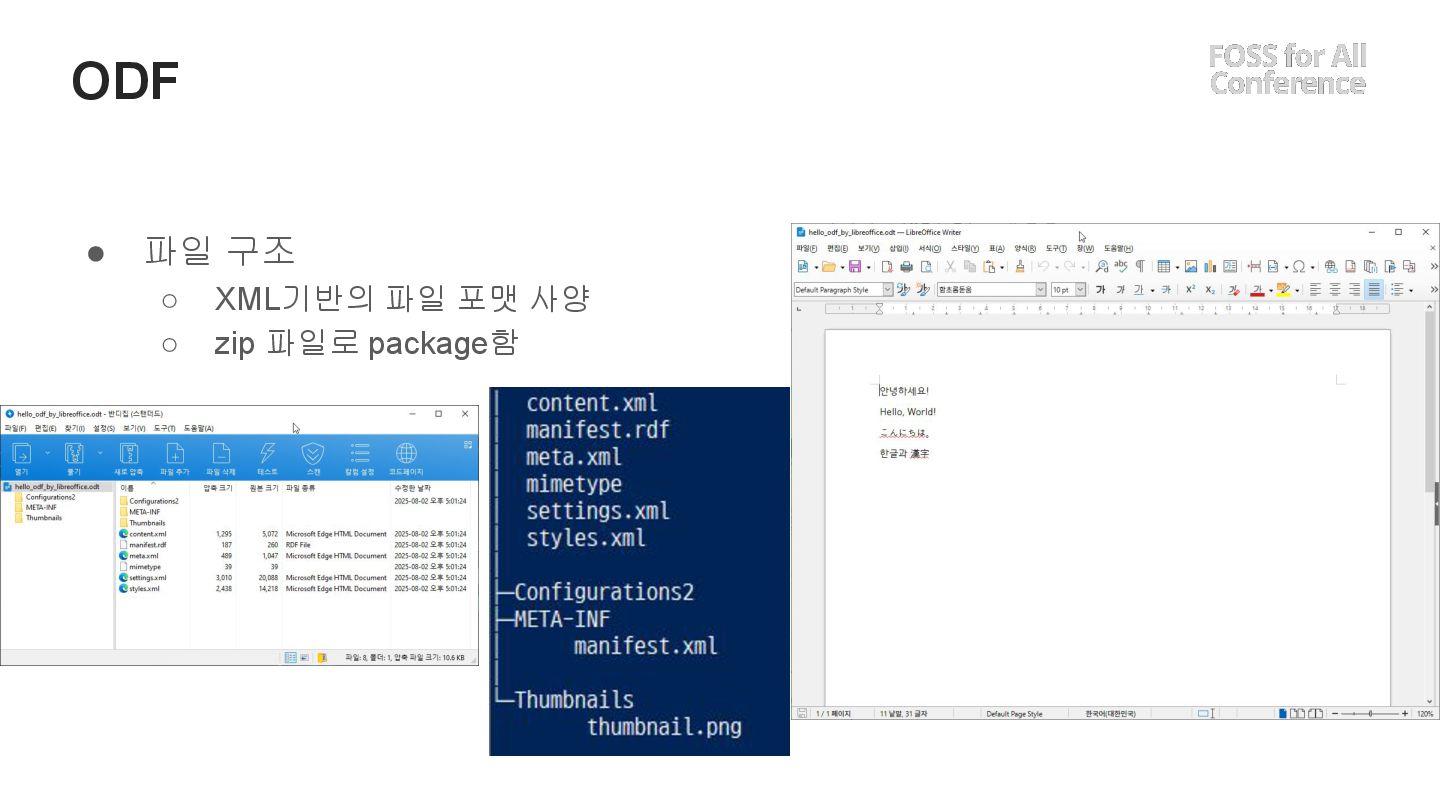Toggle Writer Formatting Marks pilcrow
The width and height of the screenshot is (1440, 810).
tap(1140, 267)
